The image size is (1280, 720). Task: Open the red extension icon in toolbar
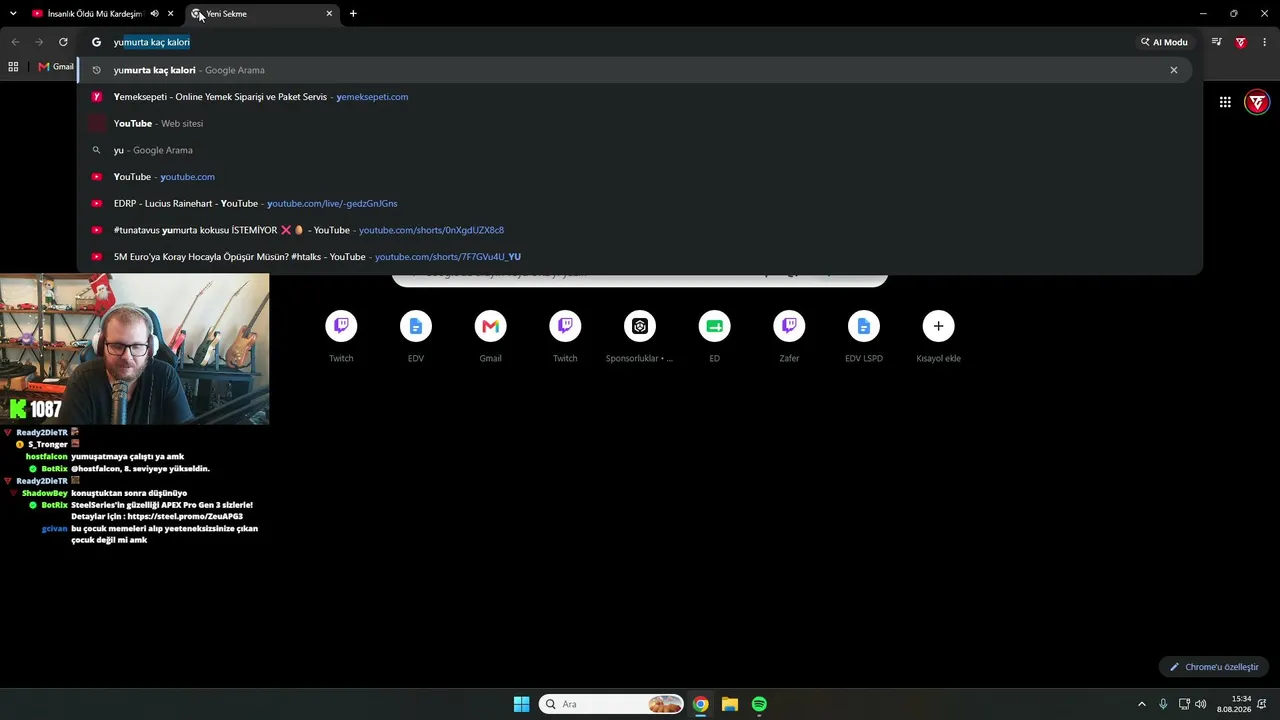click(x=1241, y=42)
